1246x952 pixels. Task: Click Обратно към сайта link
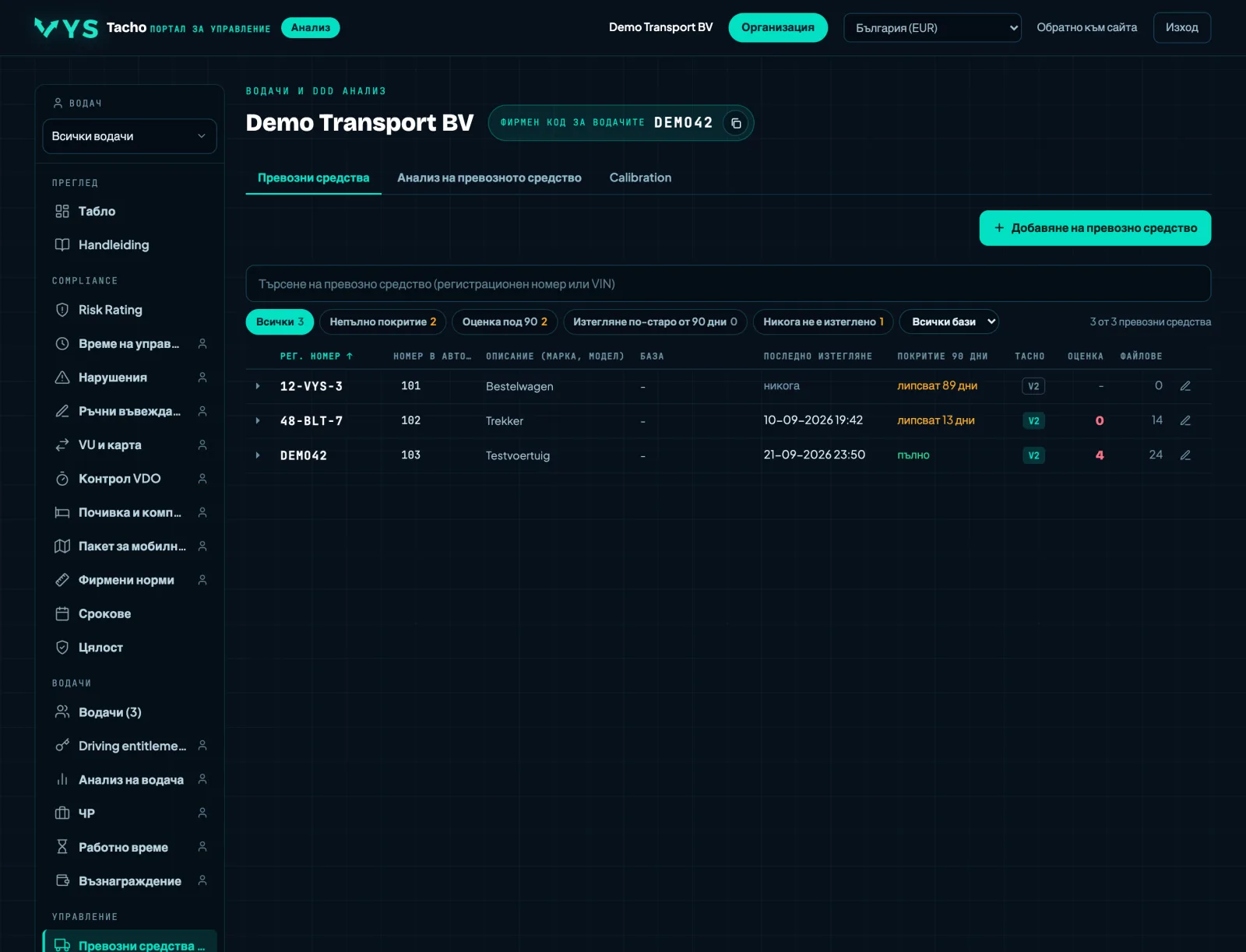click(1086, 27)
